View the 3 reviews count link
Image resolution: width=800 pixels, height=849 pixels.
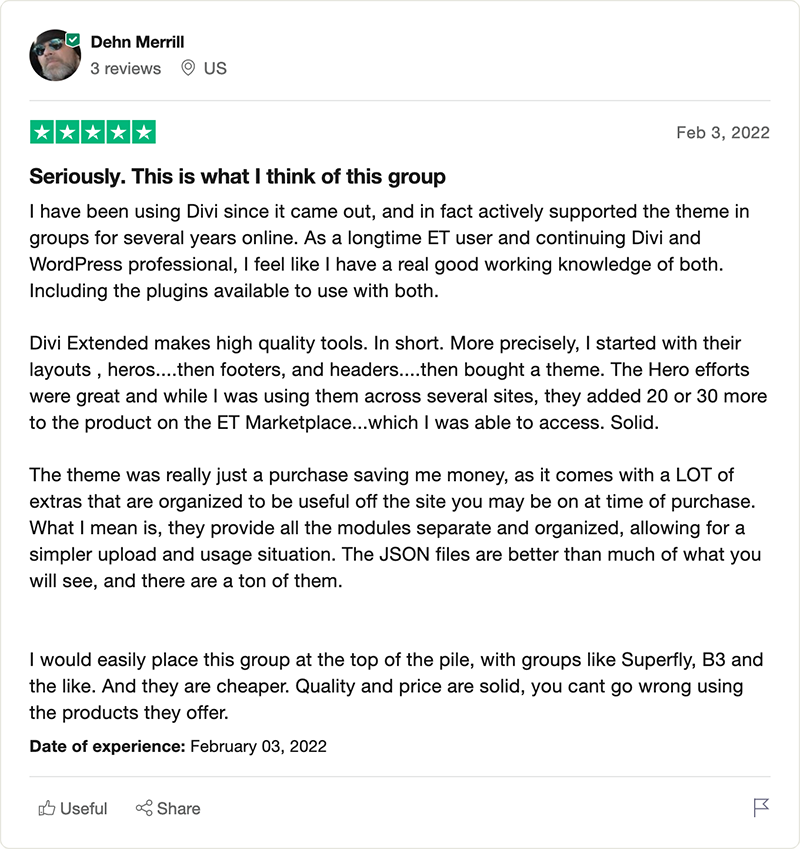coord(126,69)
